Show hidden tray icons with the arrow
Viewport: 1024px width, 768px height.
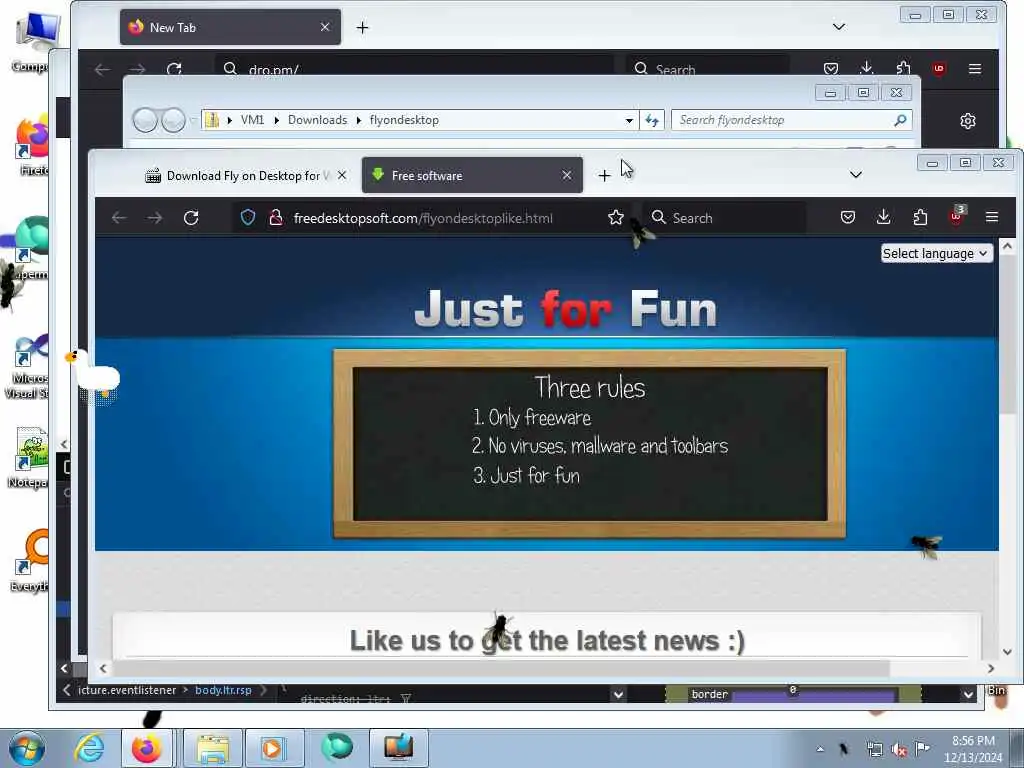click(x=820, y=749)
